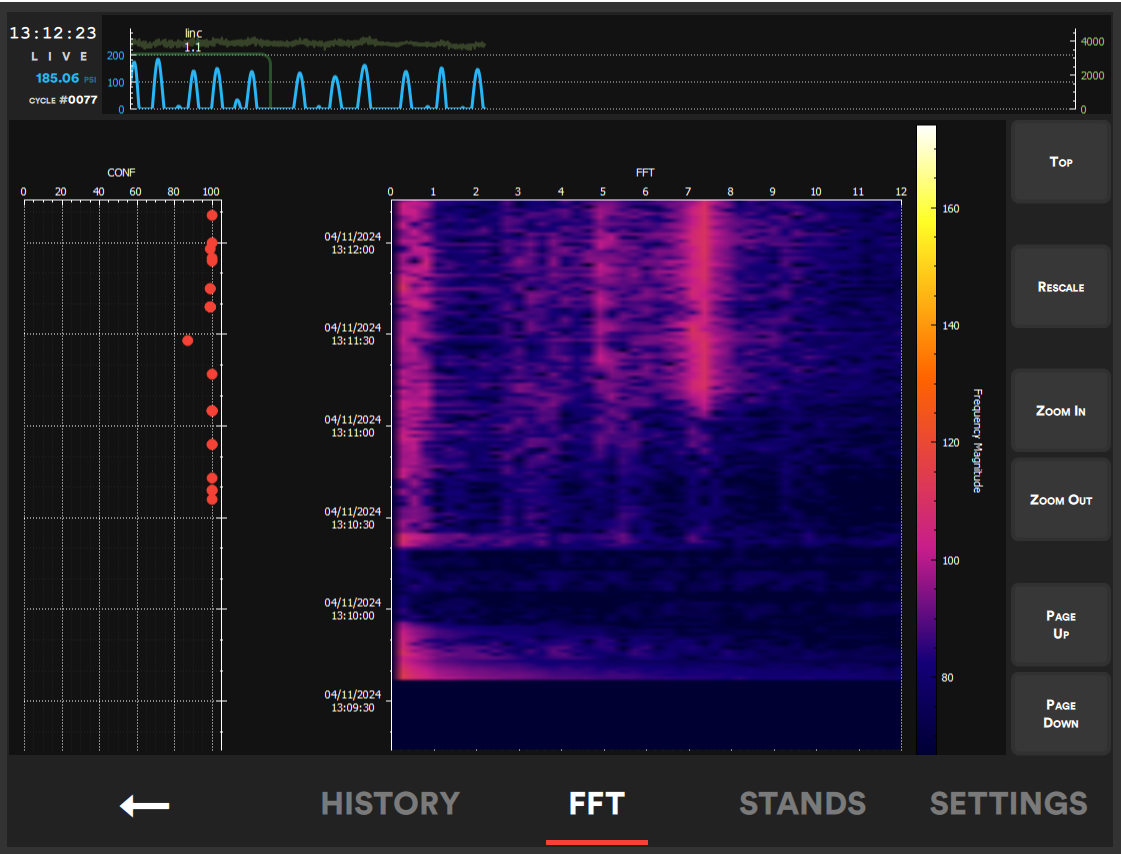Click the Frequency Magnitude color scale bar
Image resolution: width=1121 pixels, height=854 pixels.
tap(927, 440)
